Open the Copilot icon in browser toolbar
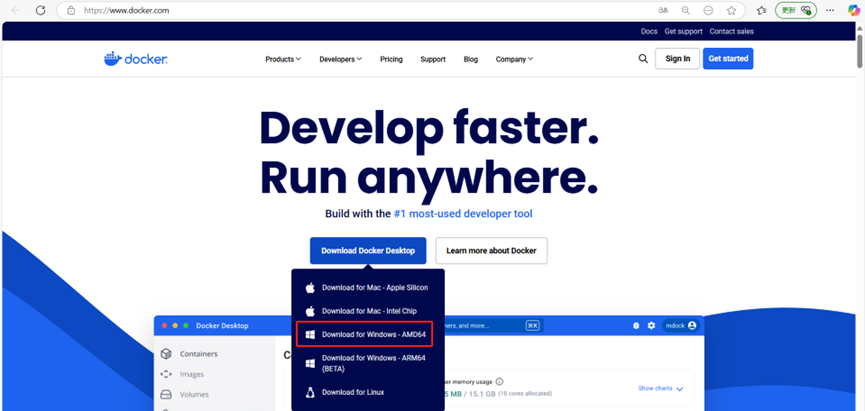Screen dimensions: 865x411 tap(853, 10)
